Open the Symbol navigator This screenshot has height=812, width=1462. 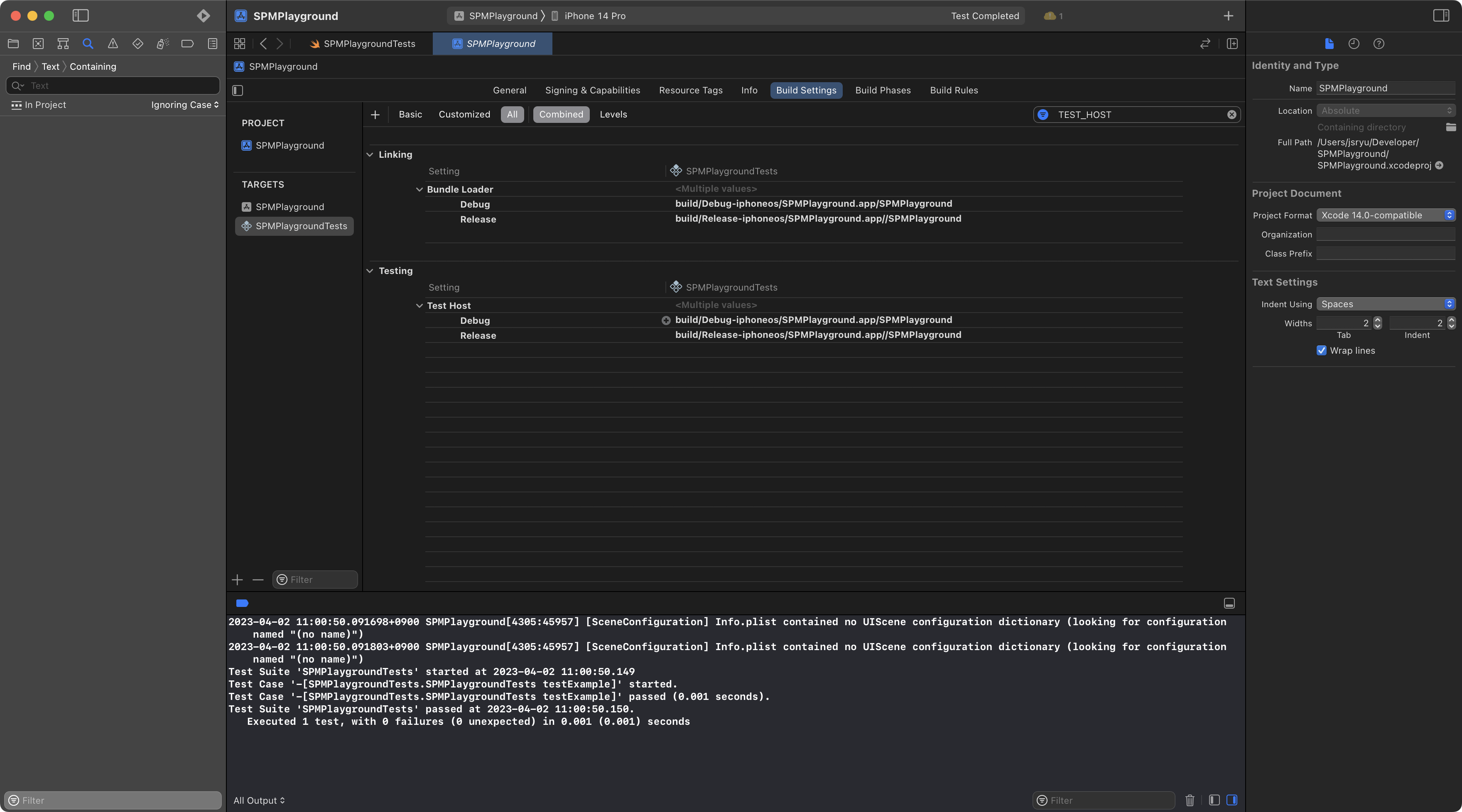(x=63, y=44)
